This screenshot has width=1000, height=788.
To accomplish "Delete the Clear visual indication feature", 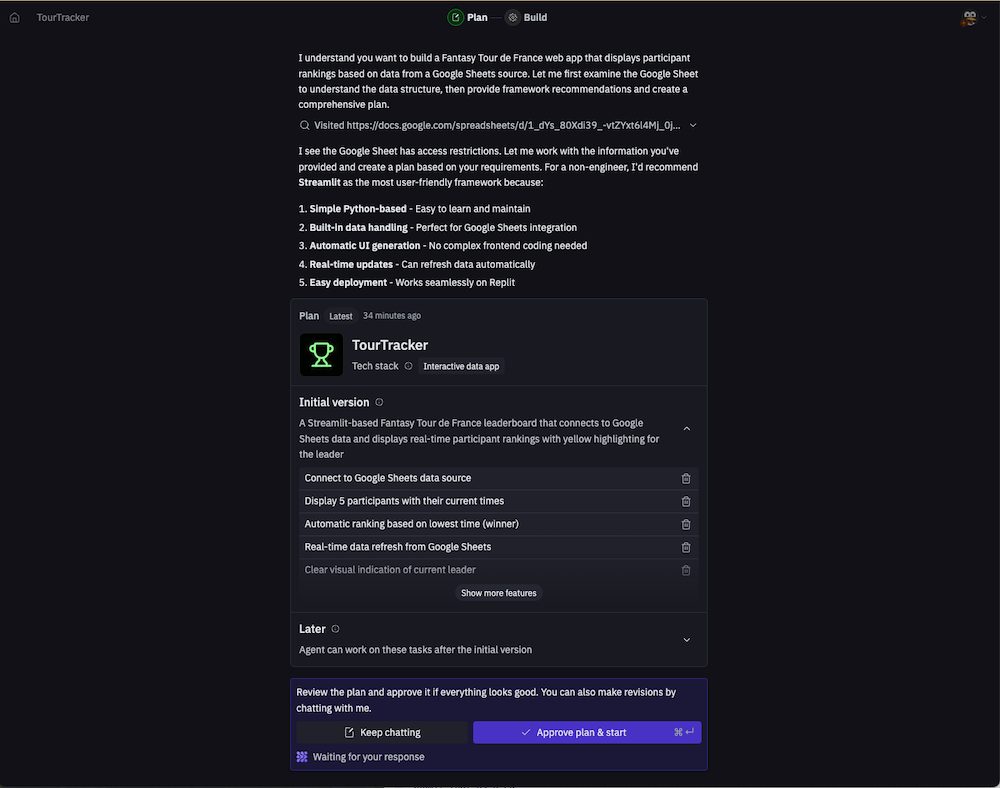I will tap(686, 570).
